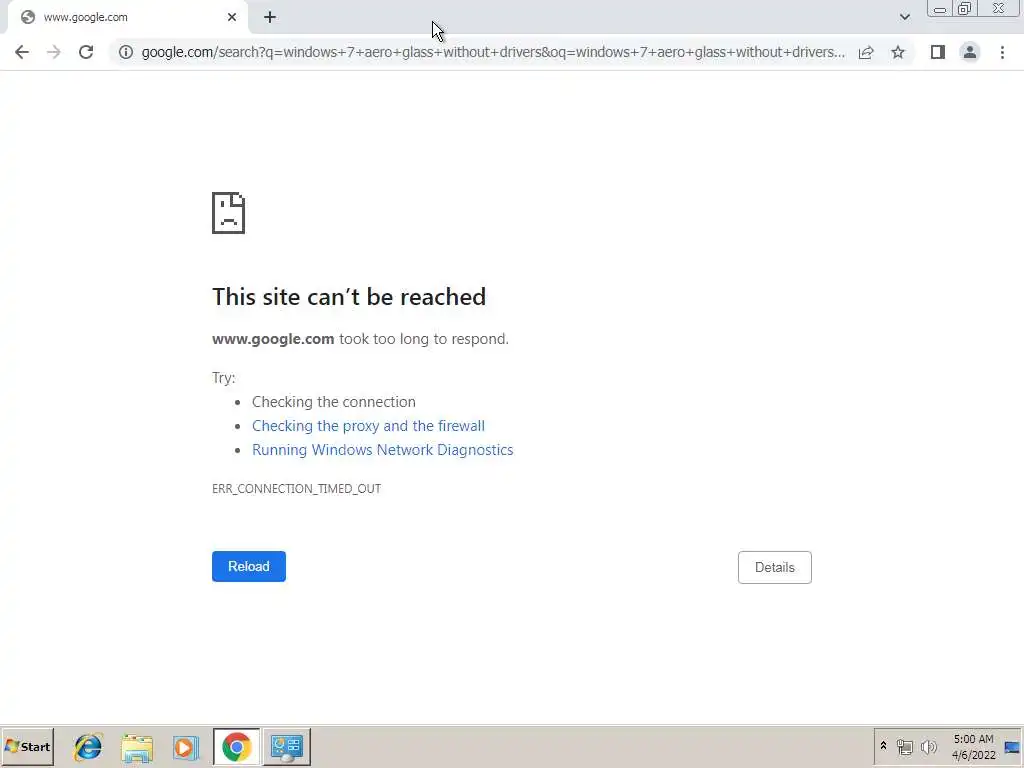This screenshot has height=768, width=1024.
Task: Click the Details button
Action: click(x=775, y=568)
